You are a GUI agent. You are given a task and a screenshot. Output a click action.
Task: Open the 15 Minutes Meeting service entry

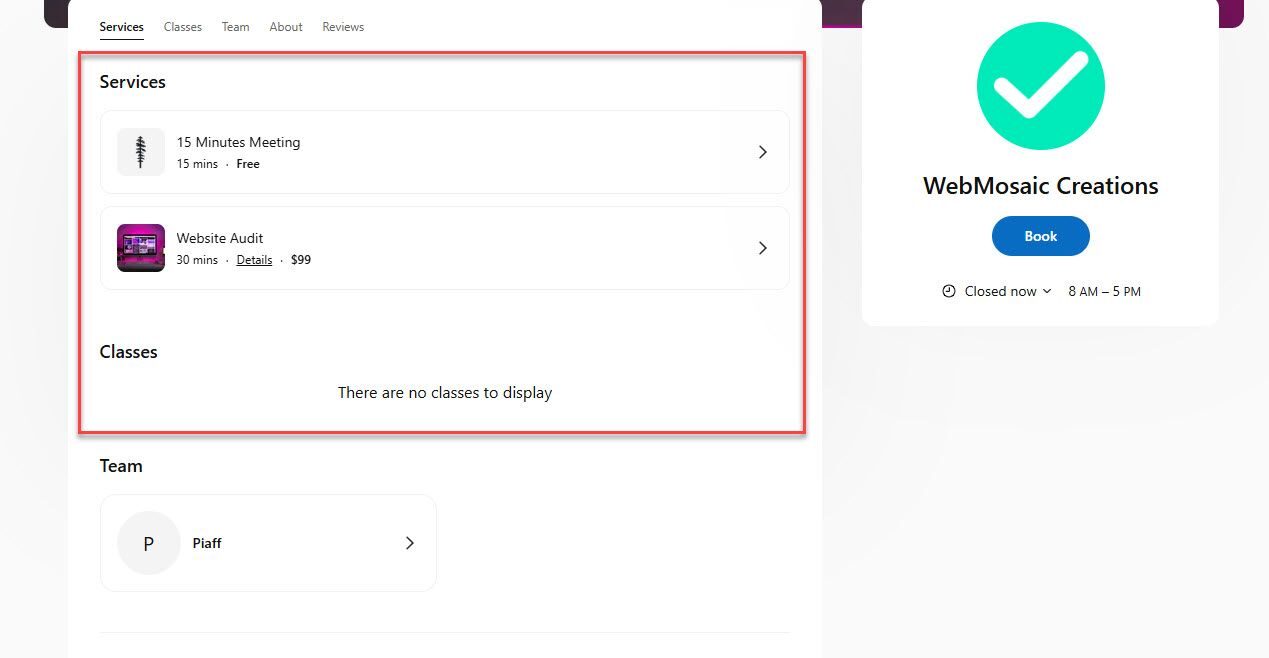pos(444,152)
